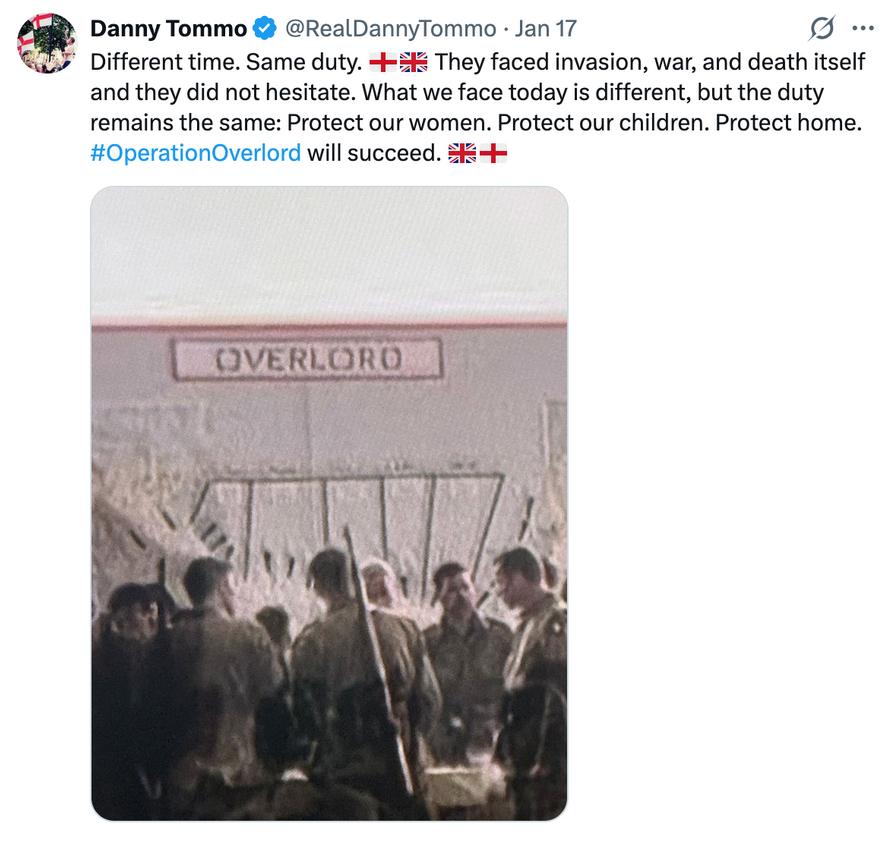892x850 pixels.
Task: Click the England flag emoji after "Same duty."
Action: [x=383, y=62]
